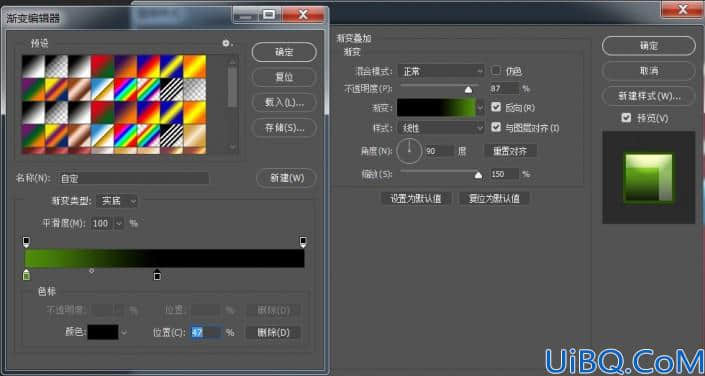
Task: Click the 角度 value field showing 90
Action: click(x=439, y=151)
